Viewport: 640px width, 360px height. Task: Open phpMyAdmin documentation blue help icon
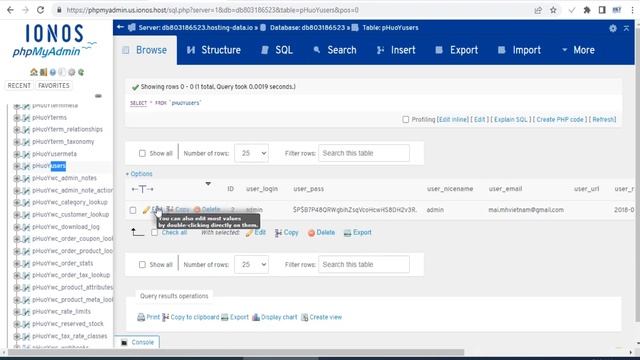coord(53,72)
